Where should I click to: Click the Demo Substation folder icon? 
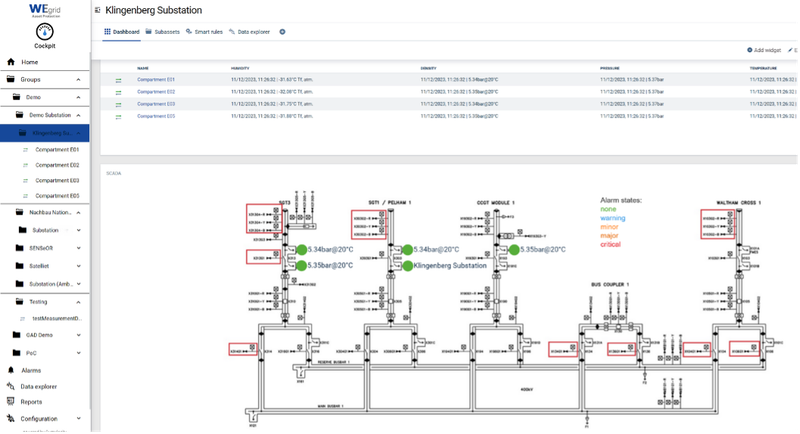tap(19, 115)
